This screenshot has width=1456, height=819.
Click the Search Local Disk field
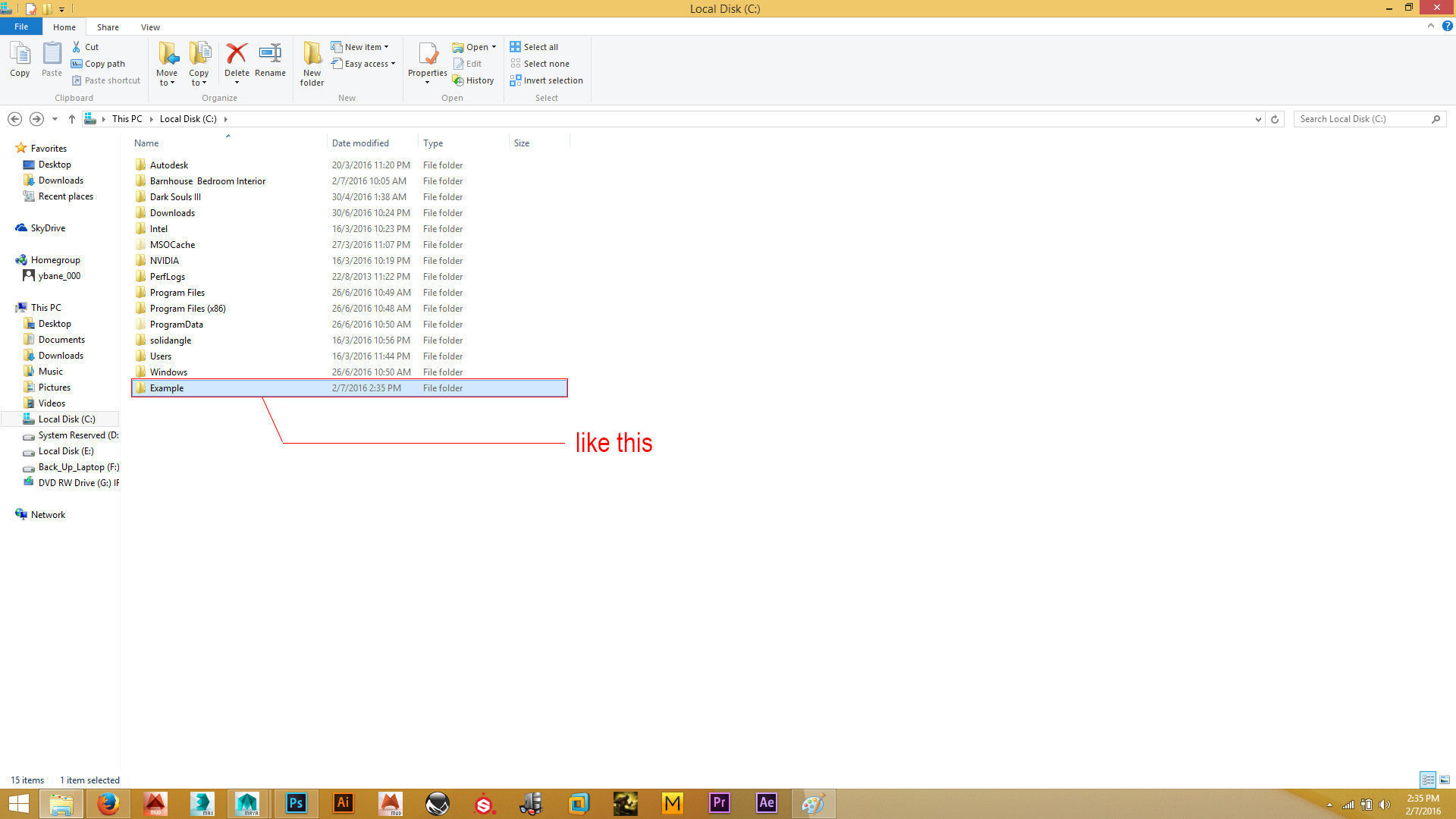coord(1361,119)
